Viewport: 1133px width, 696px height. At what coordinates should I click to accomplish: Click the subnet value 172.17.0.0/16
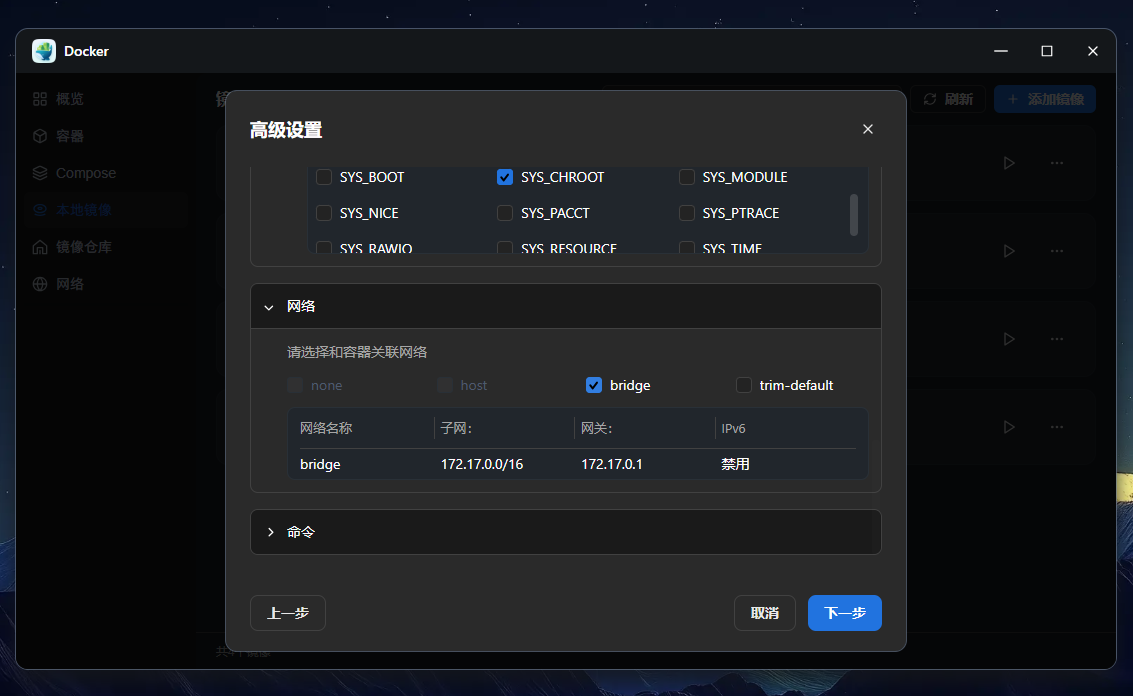coord(482,464)
